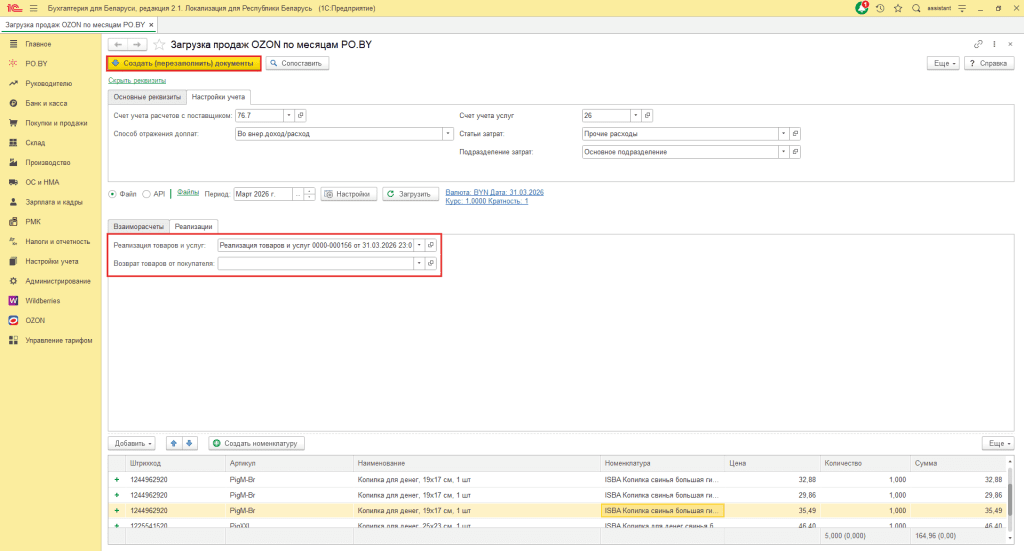Viewport: 1024px width, 551px height.
Task: Click the Период field Март 2026 г.
Action: coord(263,194)
